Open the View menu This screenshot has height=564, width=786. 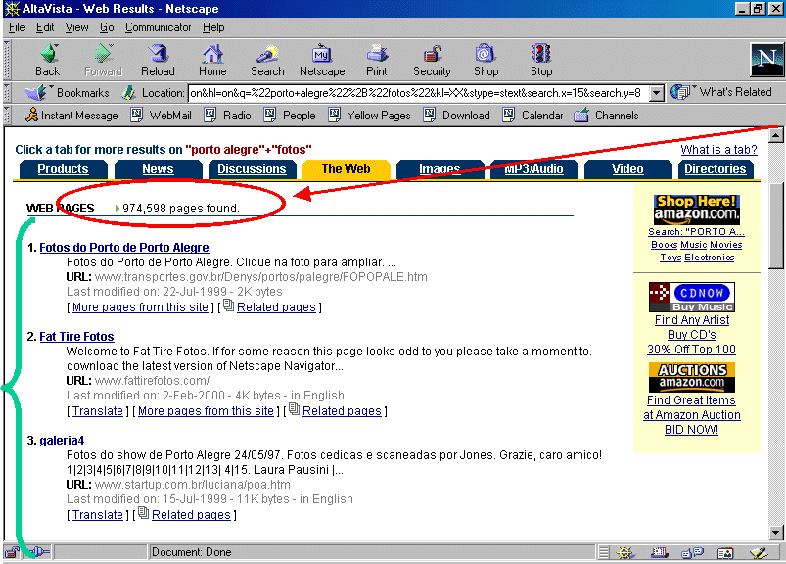[x=77, y=28]
